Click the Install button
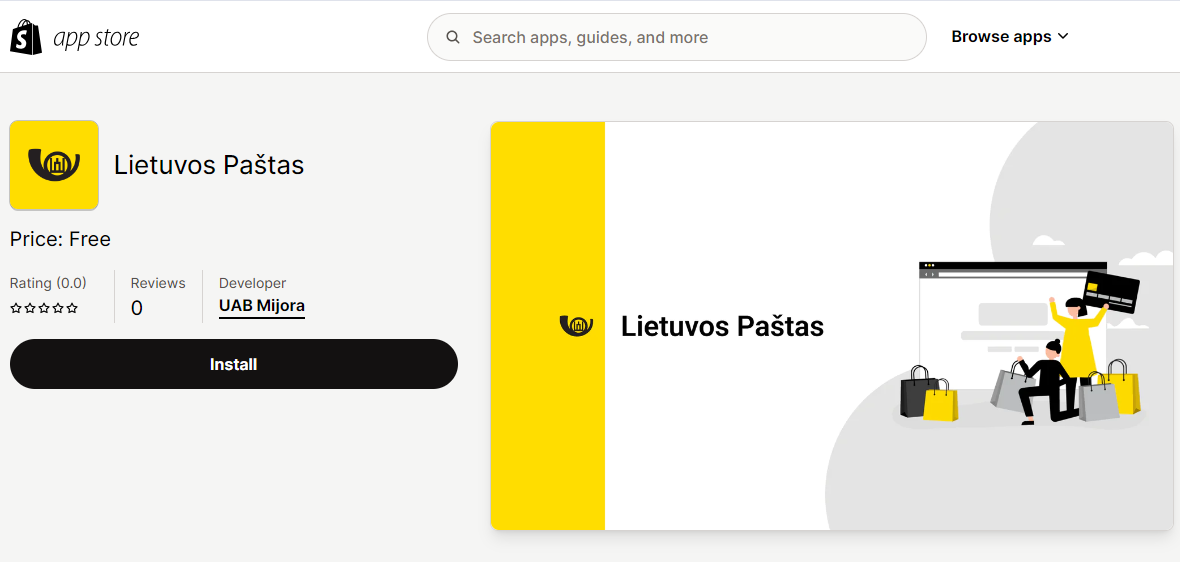Viewport: 1180px width, 562px height. click(234, 364)
